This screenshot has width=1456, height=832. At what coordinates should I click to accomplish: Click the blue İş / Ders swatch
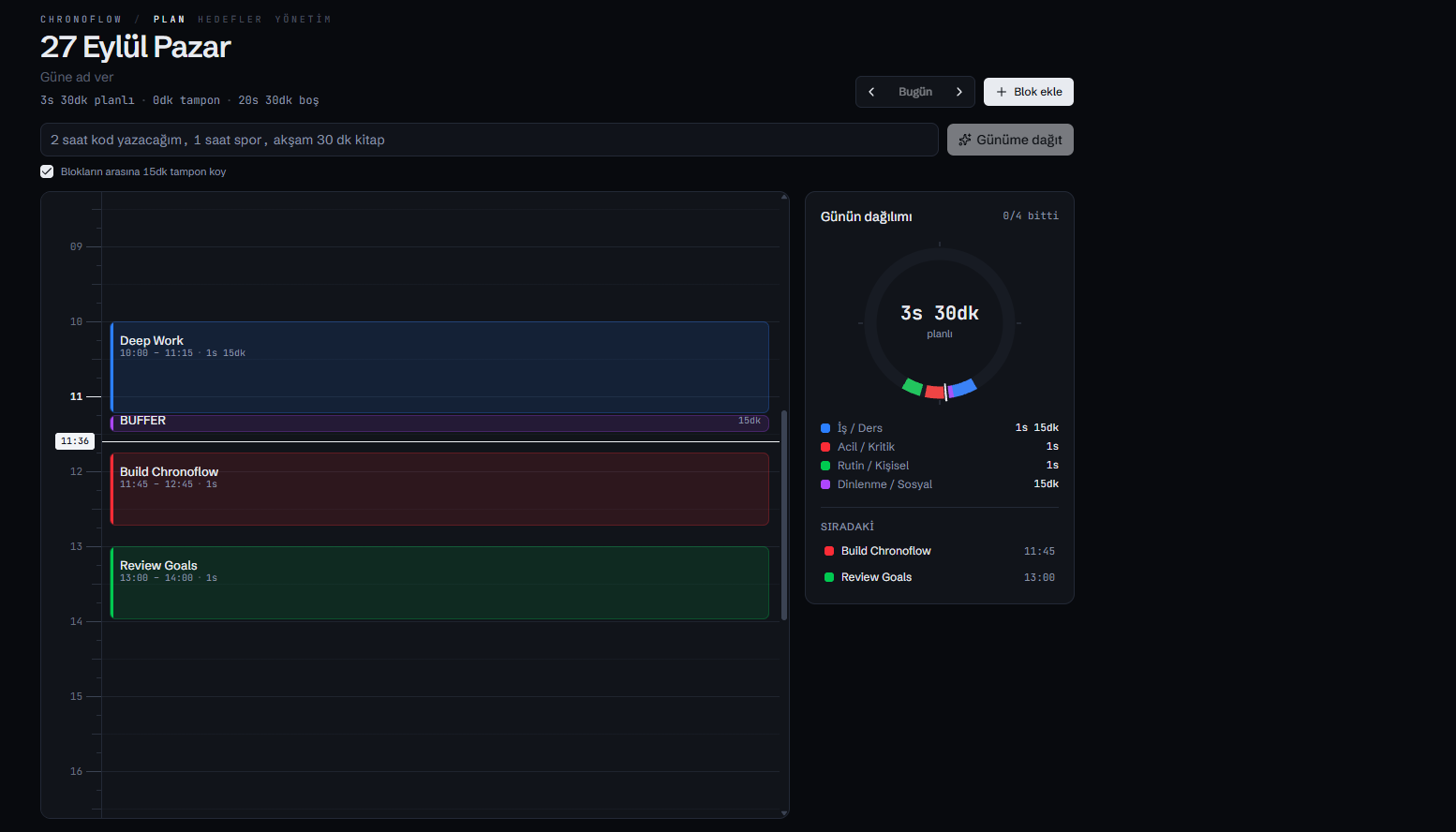point(825,428)
